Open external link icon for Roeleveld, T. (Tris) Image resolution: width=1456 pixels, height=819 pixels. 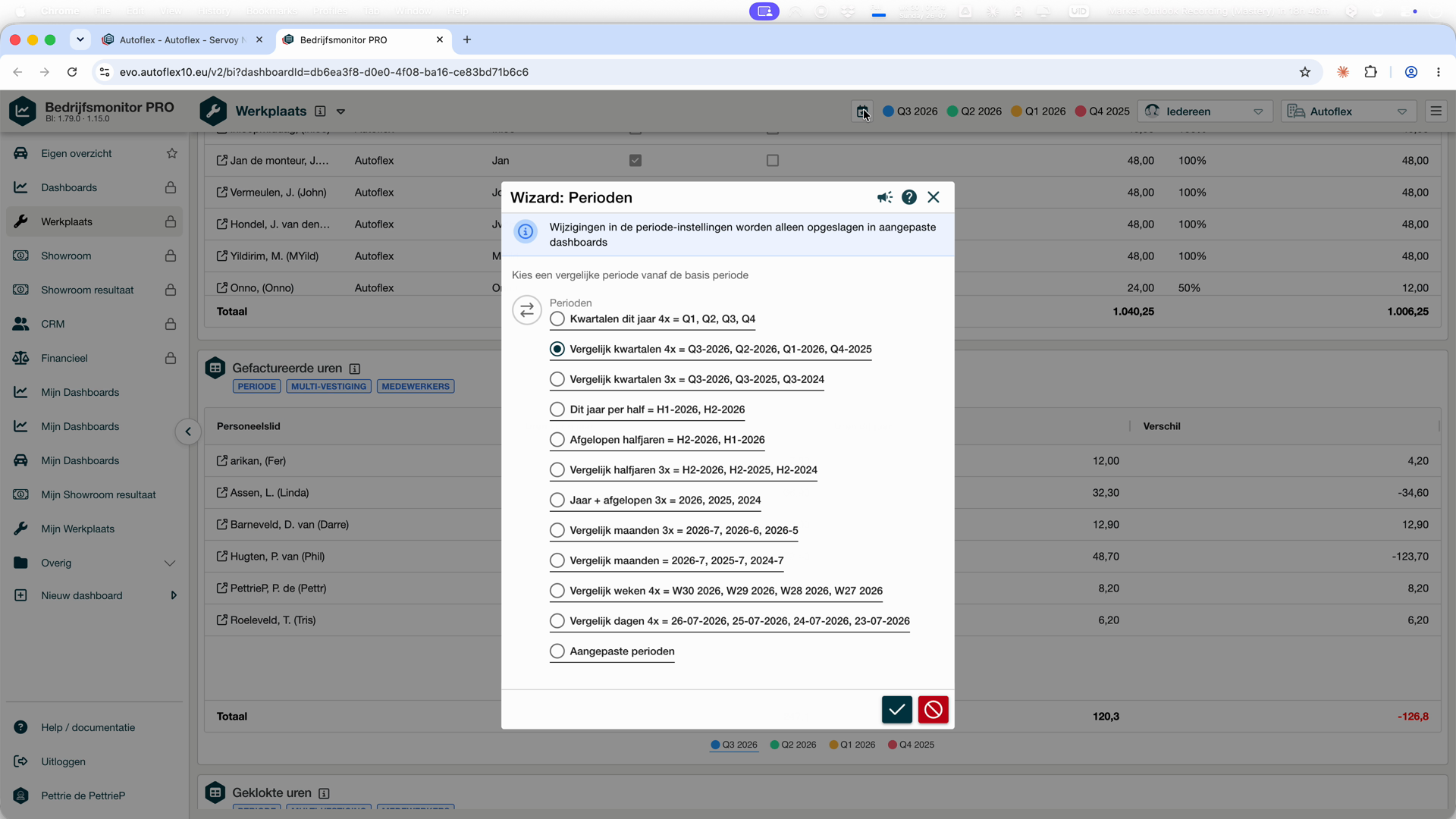click(x=222, y=620)
